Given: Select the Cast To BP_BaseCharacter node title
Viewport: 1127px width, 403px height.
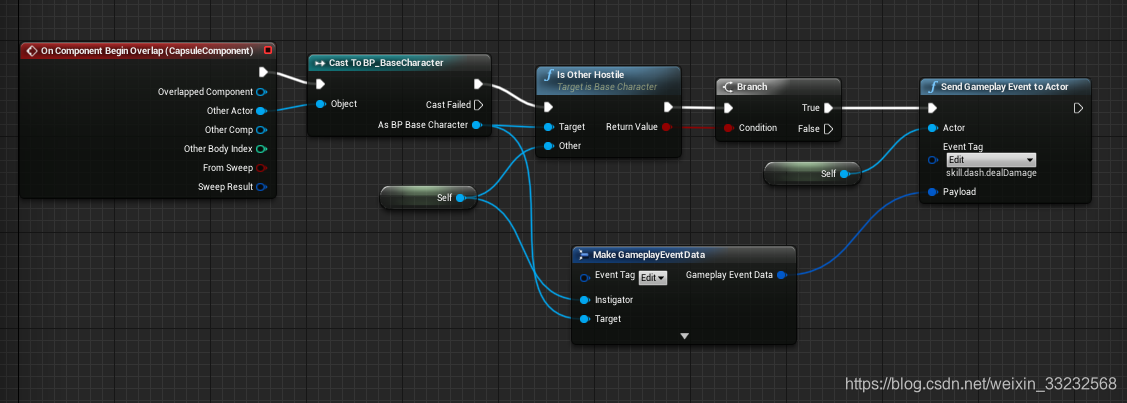Looking at the screenshot, I should tap(386, 62).
